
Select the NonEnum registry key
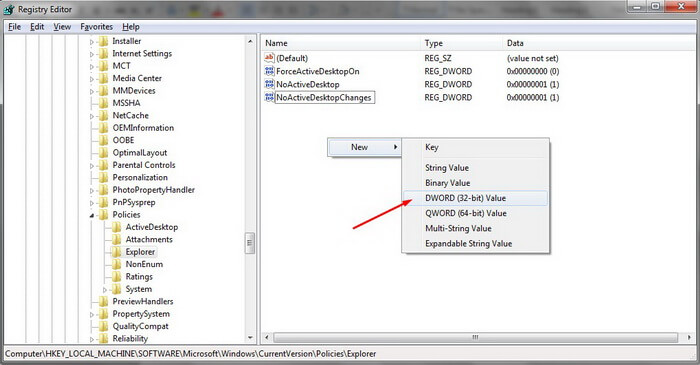click(144, 264)
